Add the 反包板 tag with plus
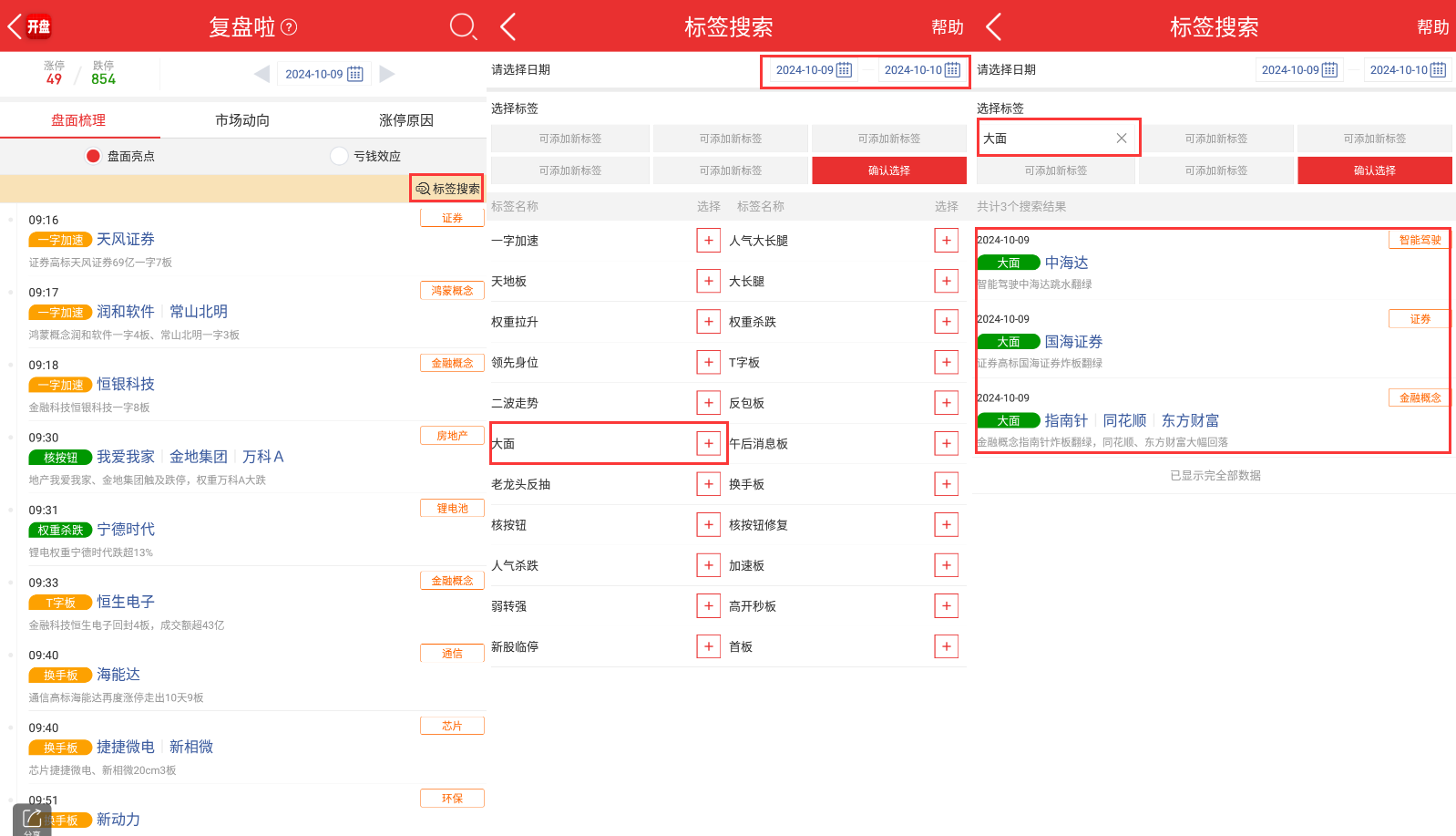Image resolution: width=1456 pixels, height=836 pixels. coord(947,403)
